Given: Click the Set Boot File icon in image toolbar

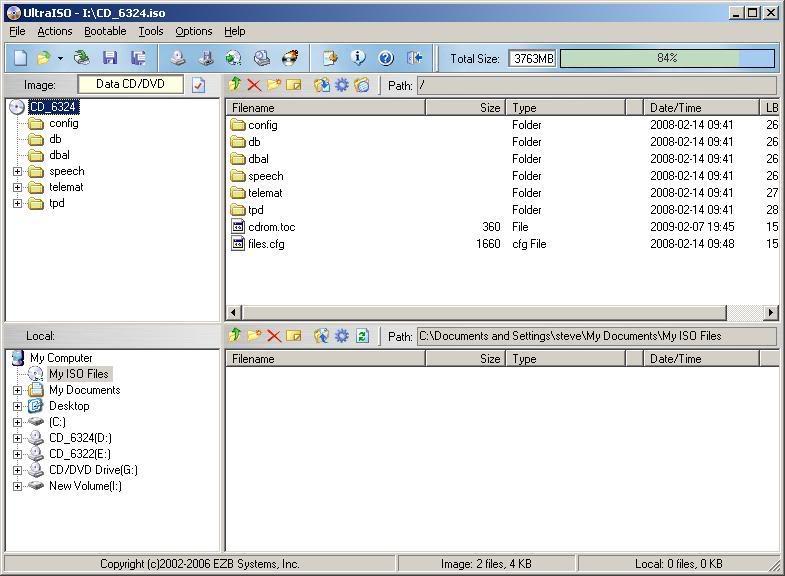Looking at the screenshot, I should point(361,85).
